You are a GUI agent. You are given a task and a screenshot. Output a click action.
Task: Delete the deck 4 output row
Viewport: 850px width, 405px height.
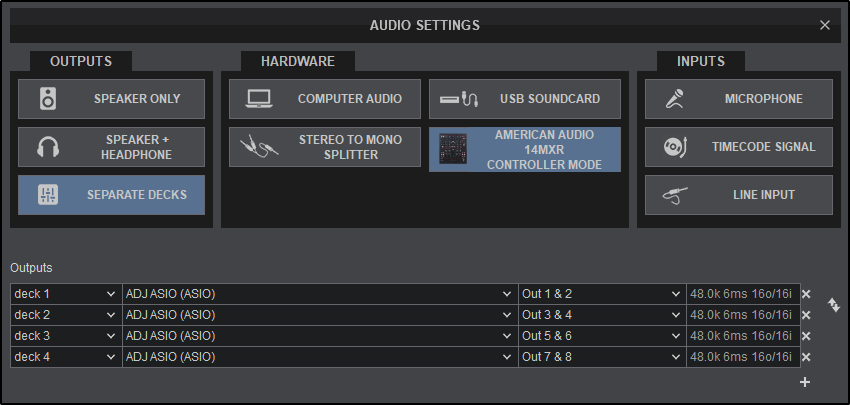806,358
